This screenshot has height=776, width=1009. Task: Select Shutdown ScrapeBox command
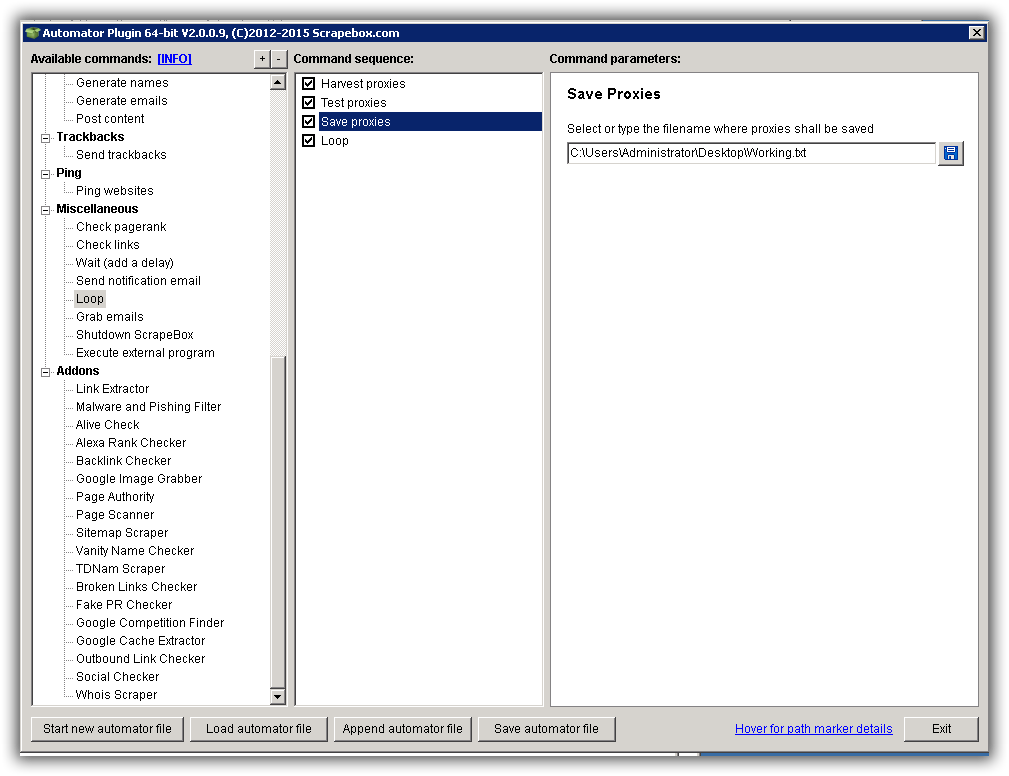[x=134, y=335]
